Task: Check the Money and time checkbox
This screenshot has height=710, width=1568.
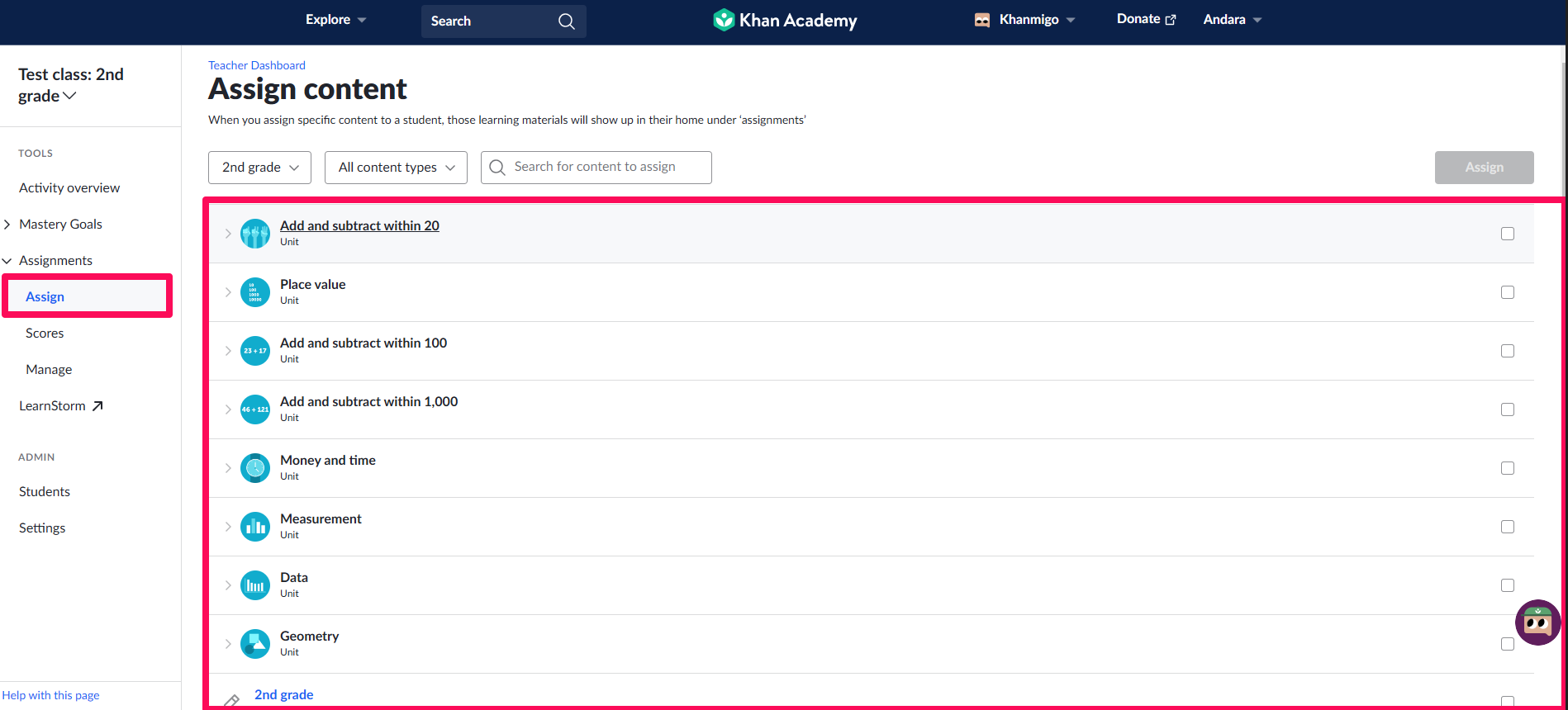Action: tap(1508, 468)
